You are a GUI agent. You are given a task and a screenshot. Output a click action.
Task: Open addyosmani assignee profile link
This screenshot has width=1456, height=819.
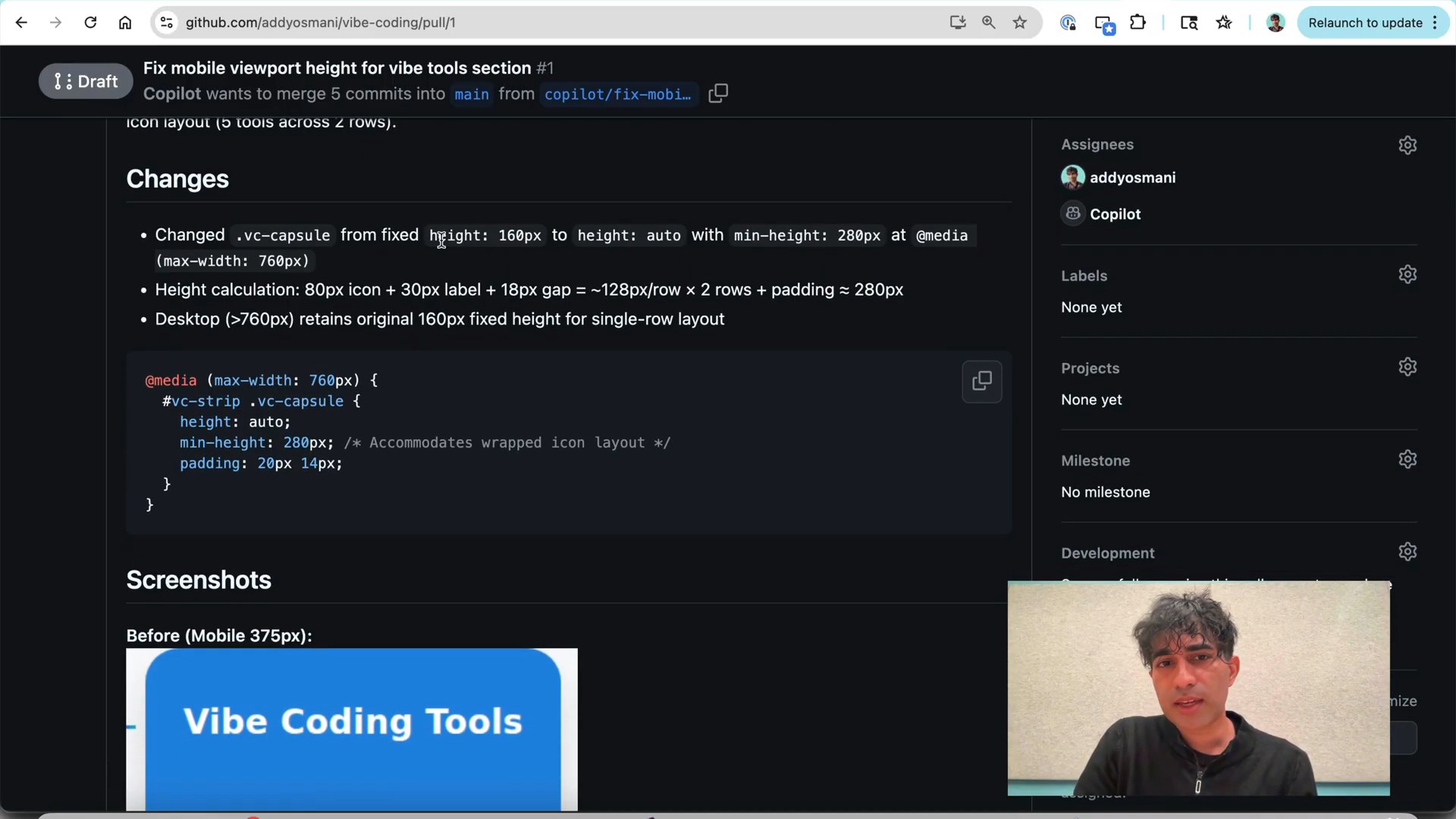[1133, 177]
